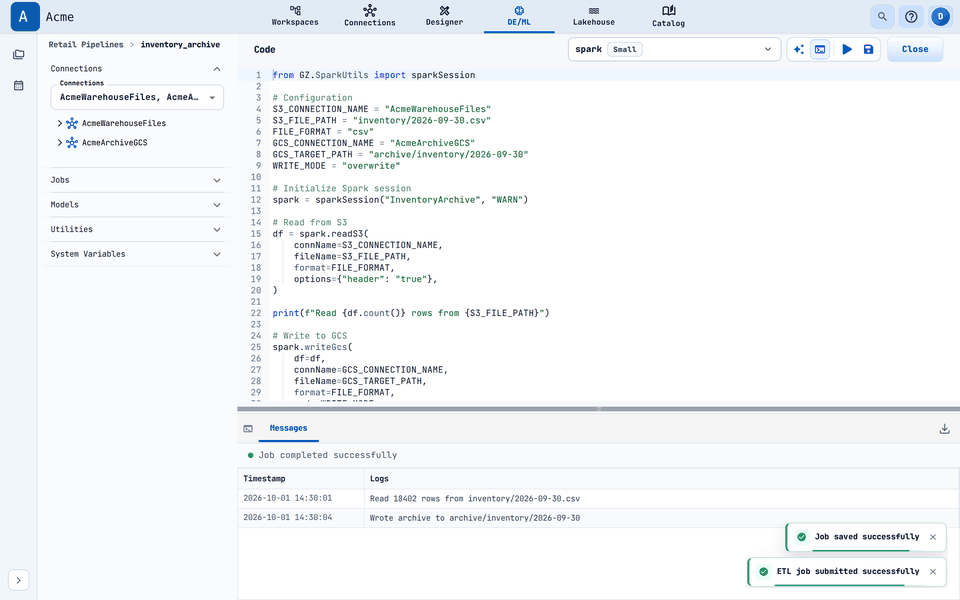Open the spark Small compute dropdown
Screen dimensions: 960x600
point(674,49)
